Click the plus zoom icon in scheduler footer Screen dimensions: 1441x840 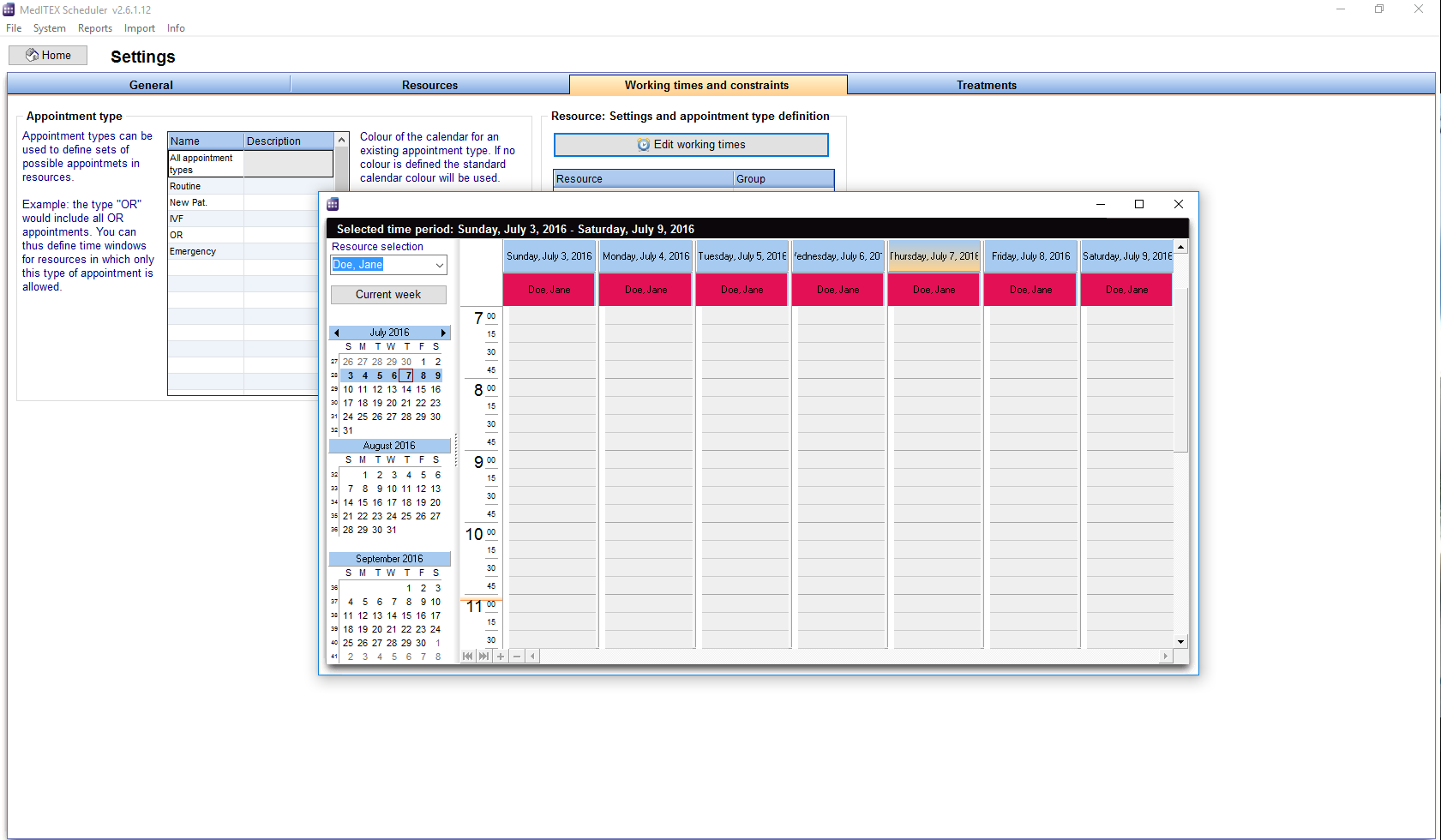click(501, 657)
